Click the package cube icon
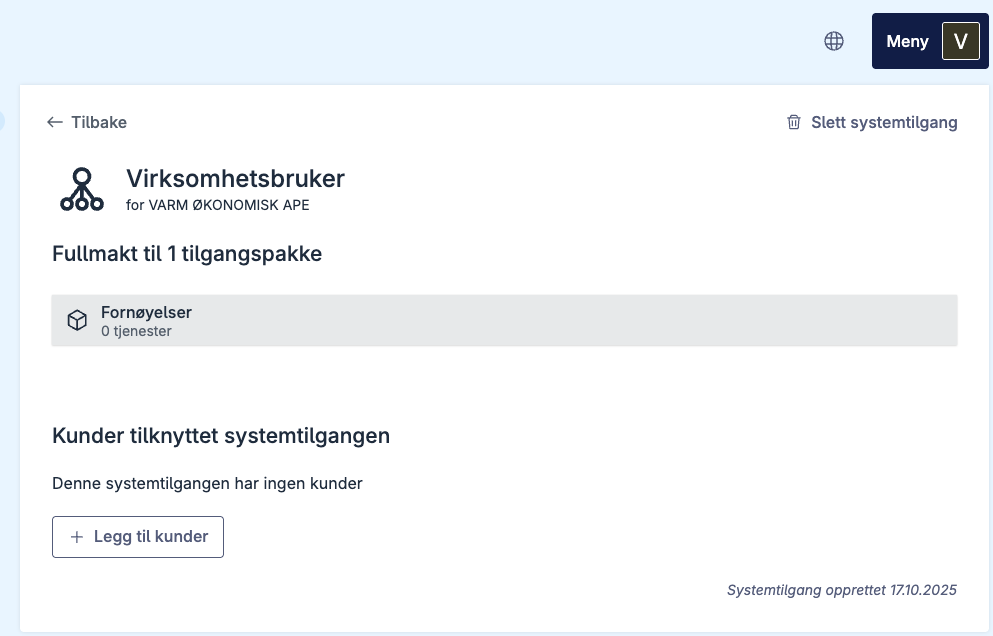993x636 pixels. click(77, 321)
